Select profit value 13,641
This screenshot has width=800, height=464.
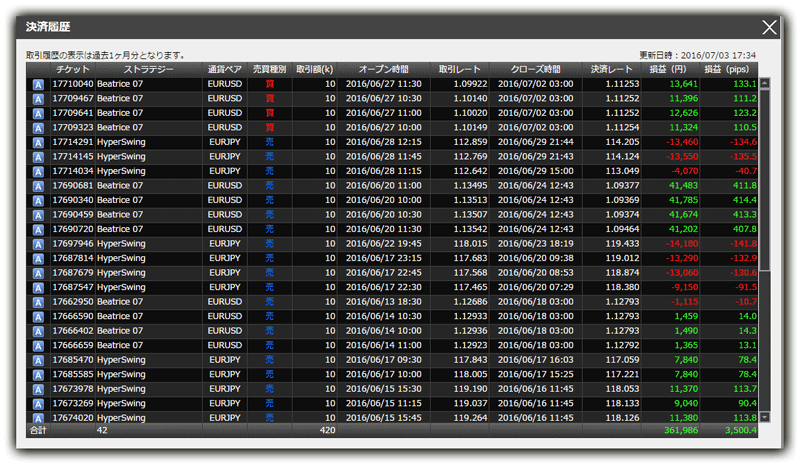click(x=684, y=84)
